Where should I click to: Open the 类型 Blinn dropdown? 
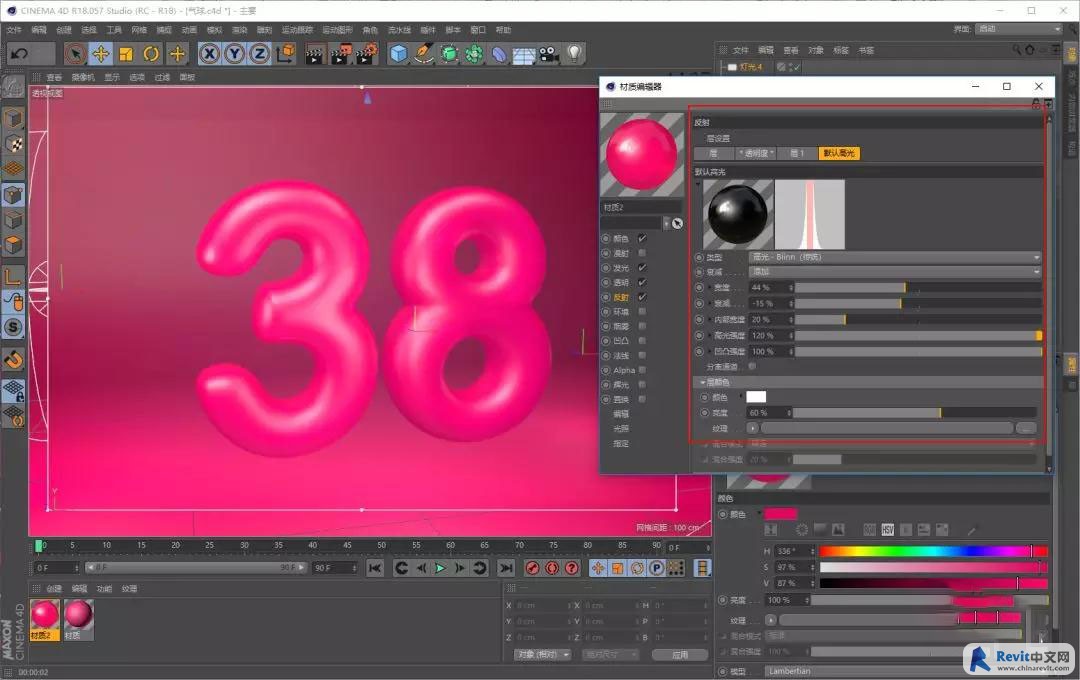click(895, 257)
